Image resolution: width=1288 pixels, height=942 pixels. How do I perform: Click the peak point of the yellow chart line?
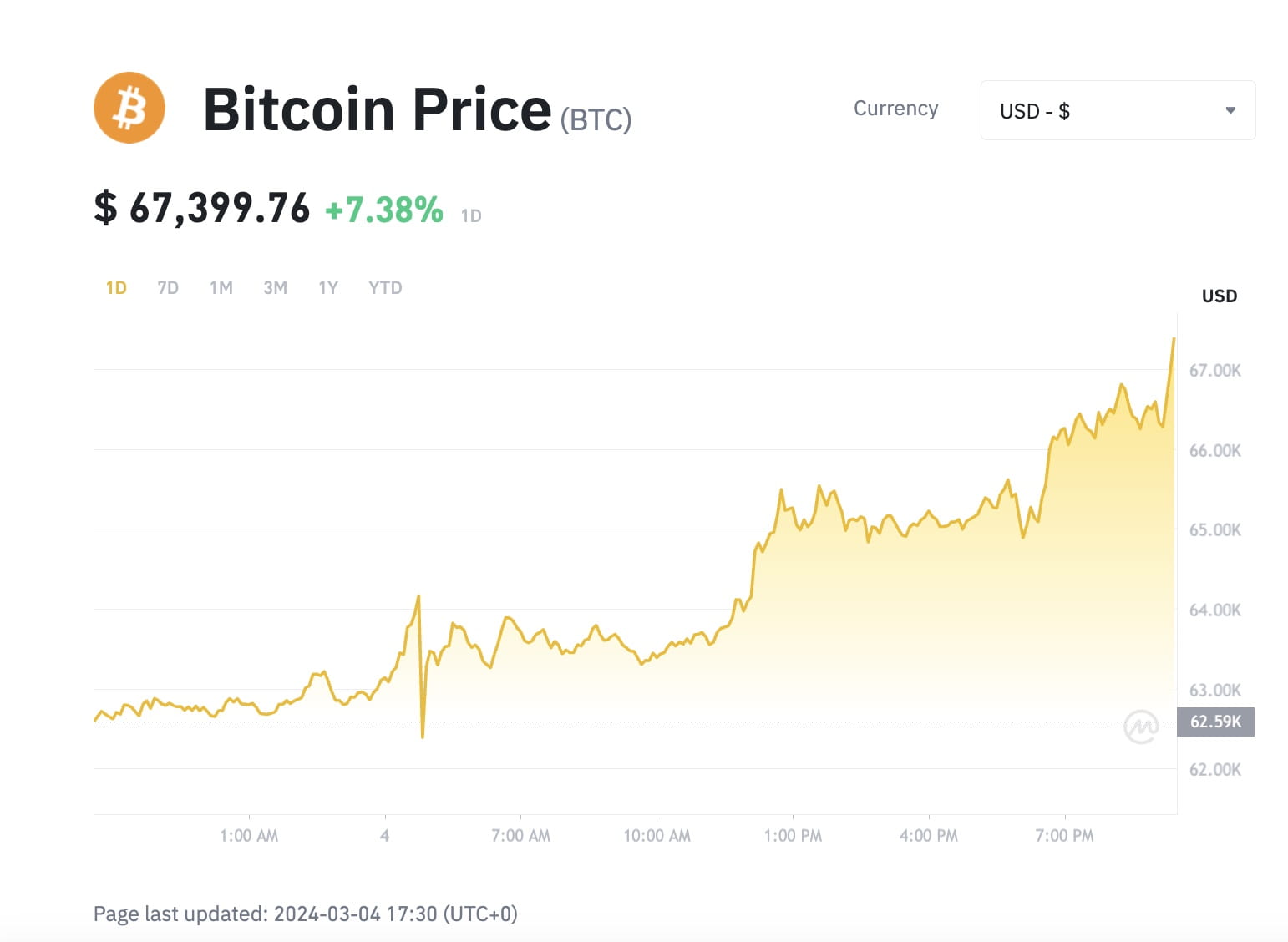(1173, 340)
